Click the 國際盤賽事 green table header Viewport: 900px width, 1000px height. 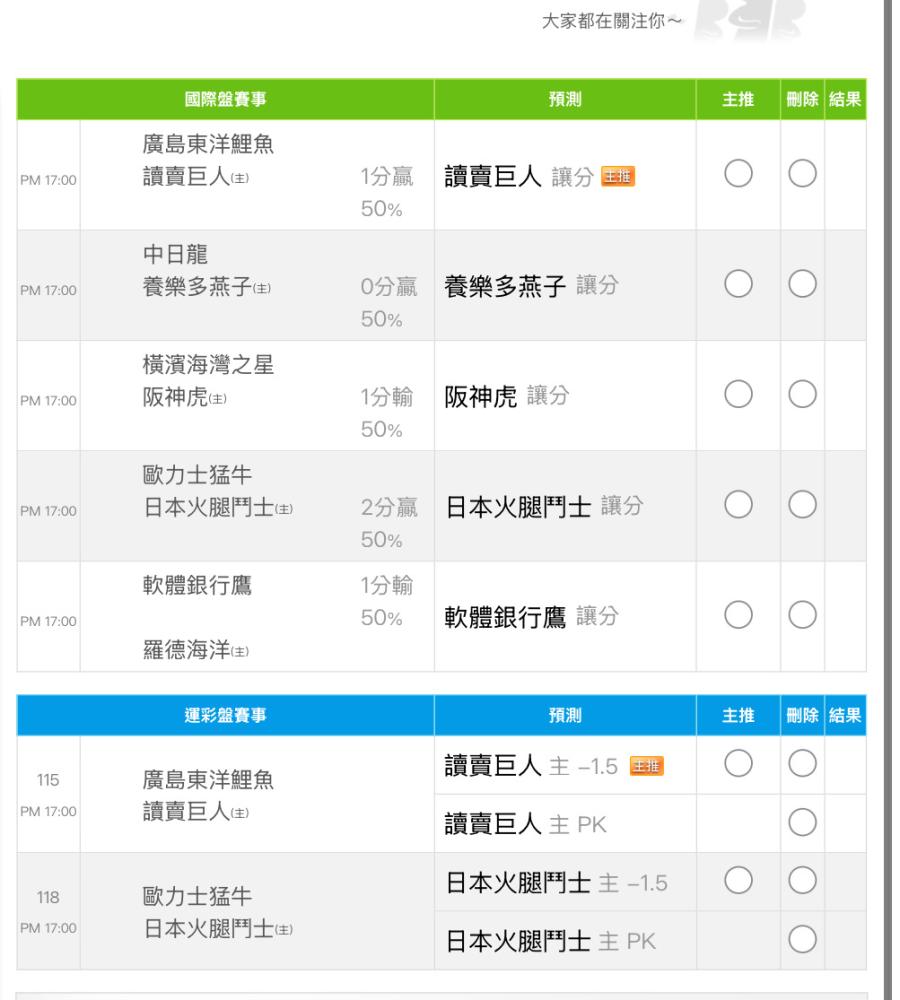[x=224, y=99]
